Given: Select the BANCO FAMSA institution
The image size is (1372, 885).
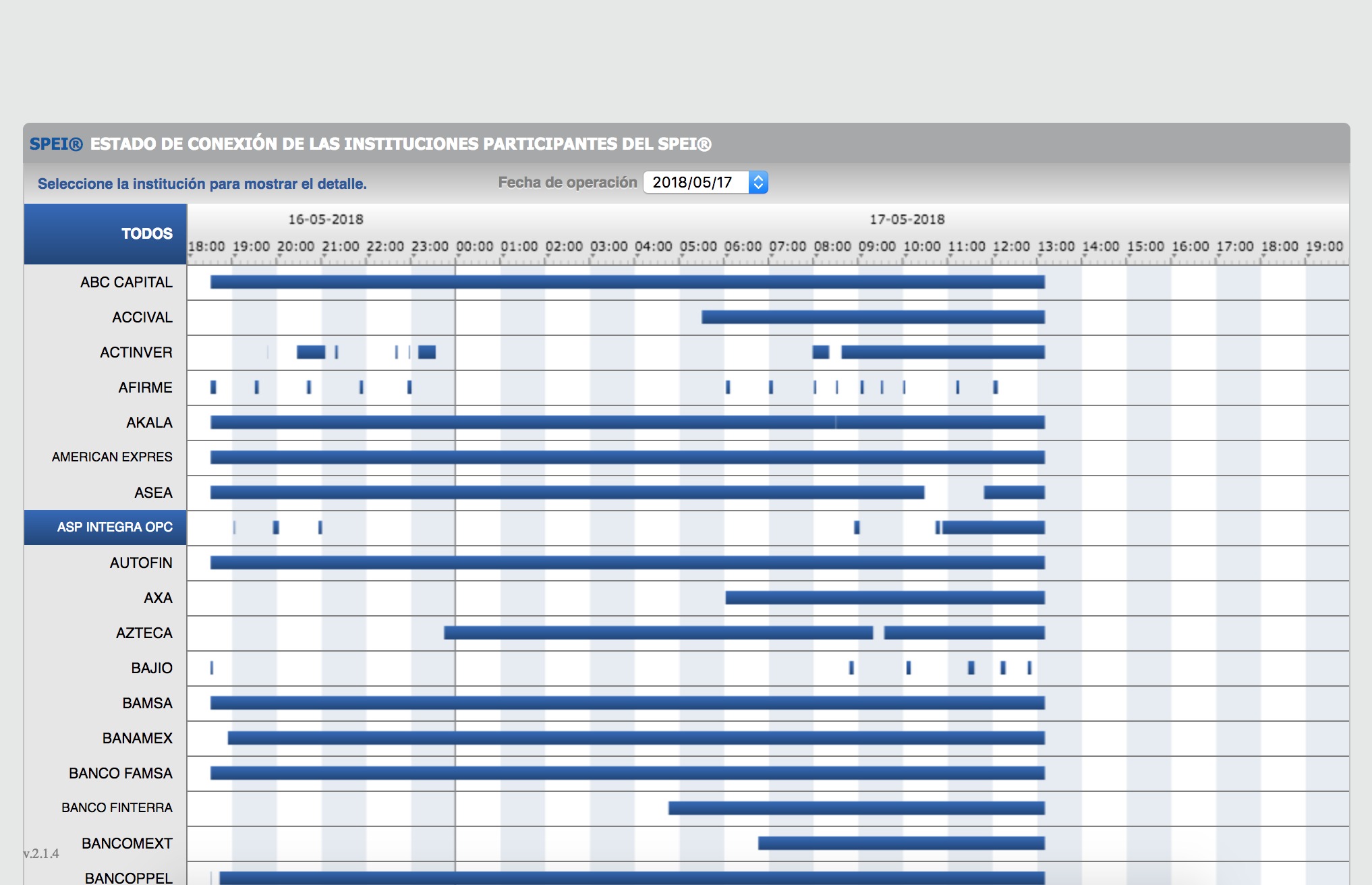Looking at the screenshot, I should (105, 773).
